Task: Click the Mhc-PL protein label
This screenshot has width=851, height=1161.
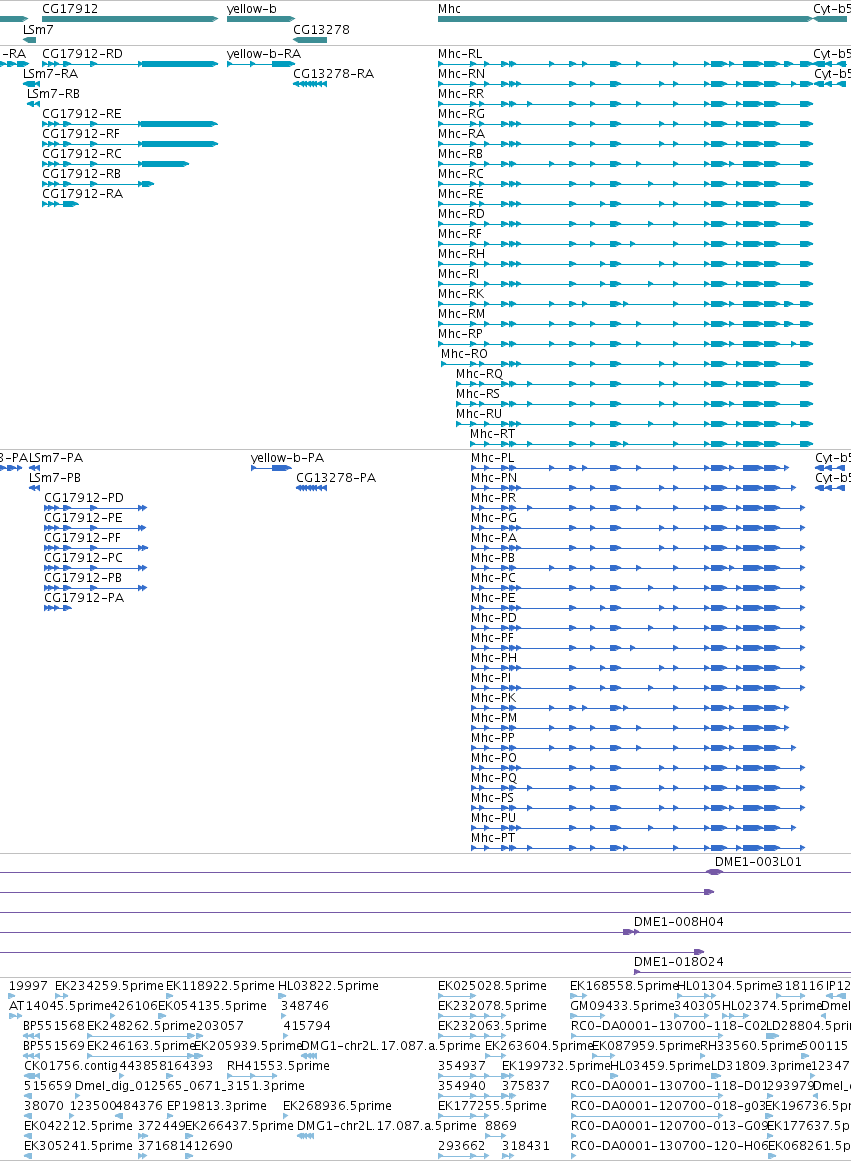Action: pos(493,458)
